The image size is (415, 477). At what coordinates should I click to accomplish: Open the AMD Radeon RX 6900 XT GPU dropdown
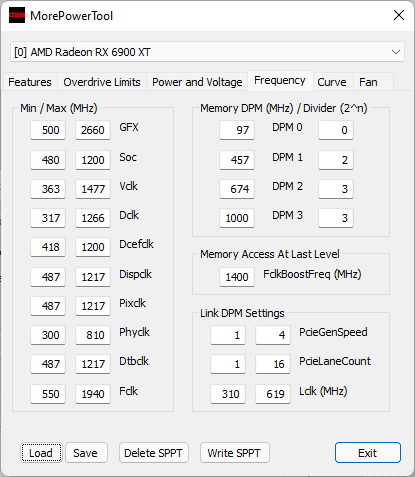pos(207,52)
